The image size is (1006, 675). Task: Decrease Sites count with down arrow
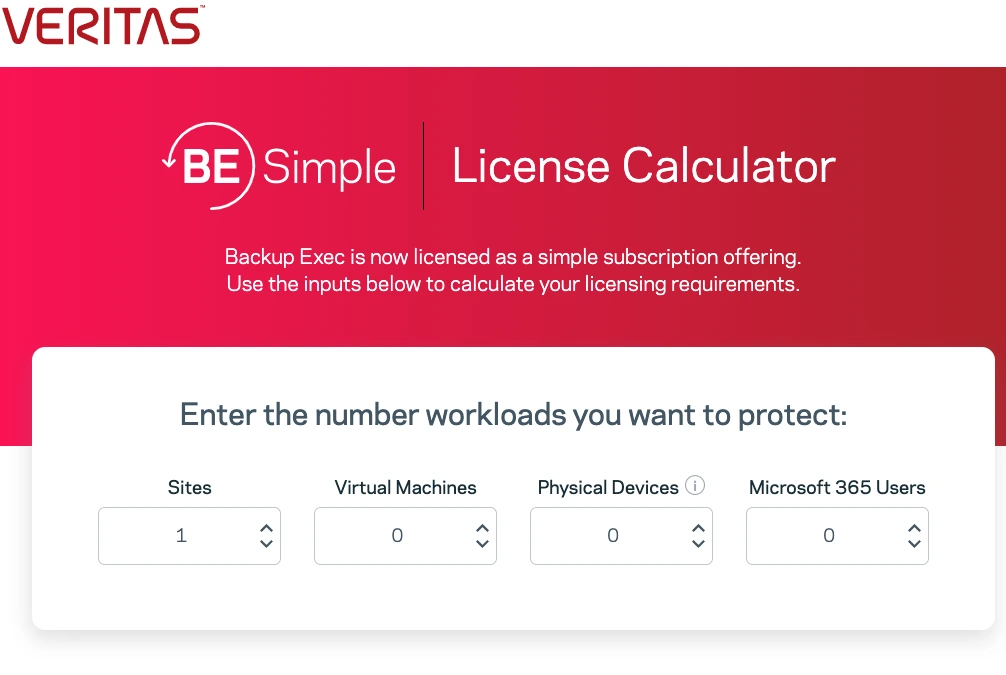[x=266, y=543]
